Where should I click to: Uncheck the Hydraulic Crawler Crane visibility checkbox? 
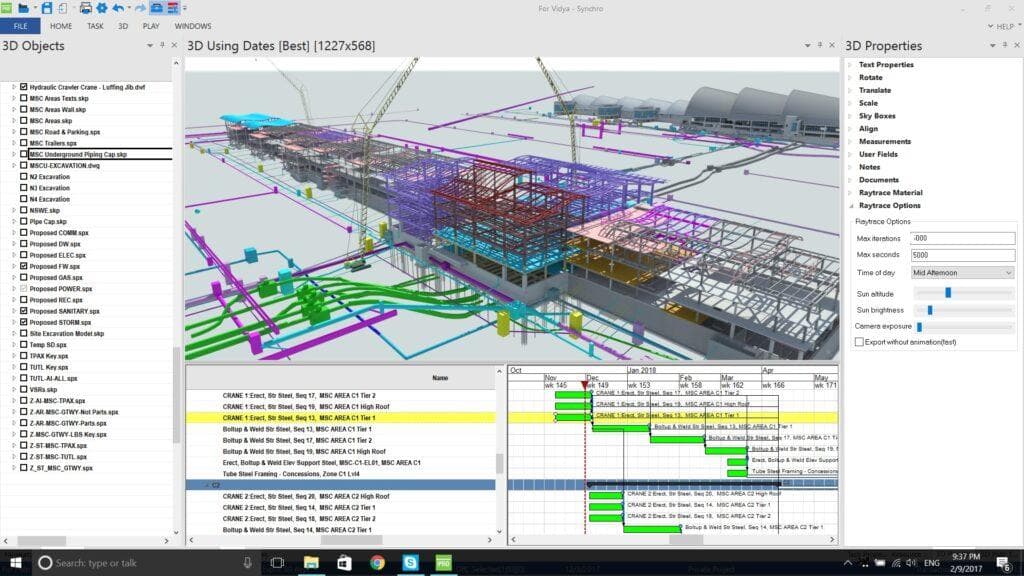click(24, 87)
